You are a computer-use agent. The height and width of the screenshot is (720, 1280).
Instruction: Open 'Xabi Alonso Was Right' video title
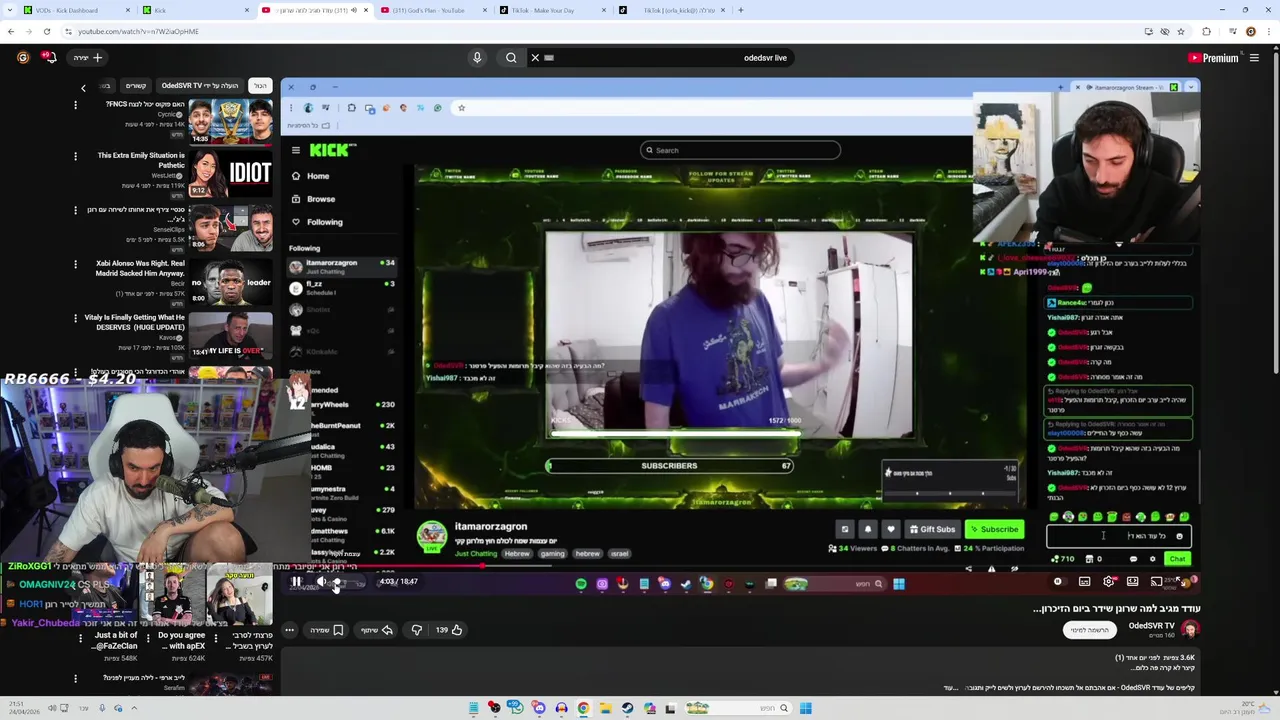point(140,268)
